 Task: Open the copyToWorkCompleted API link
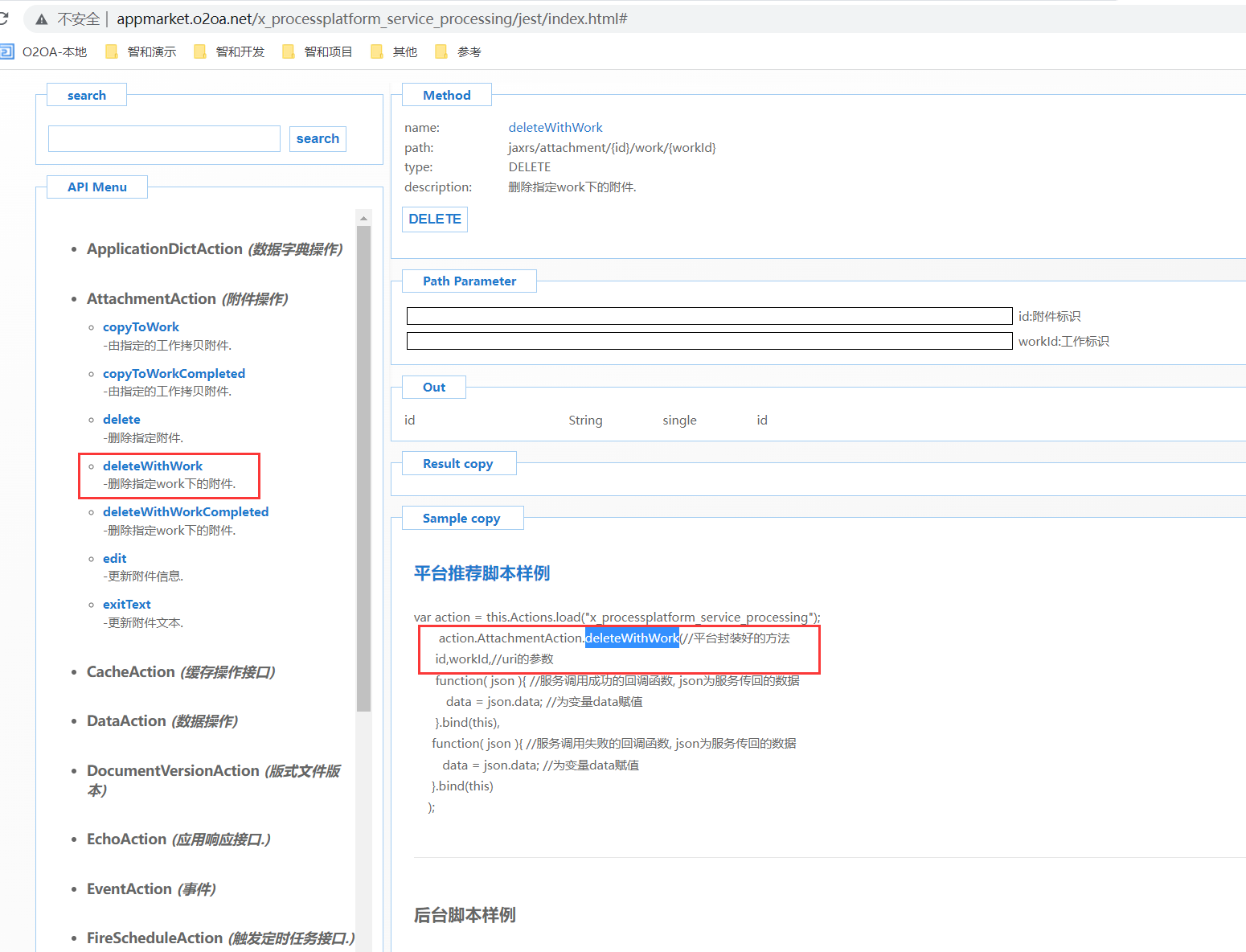point(174,374)
